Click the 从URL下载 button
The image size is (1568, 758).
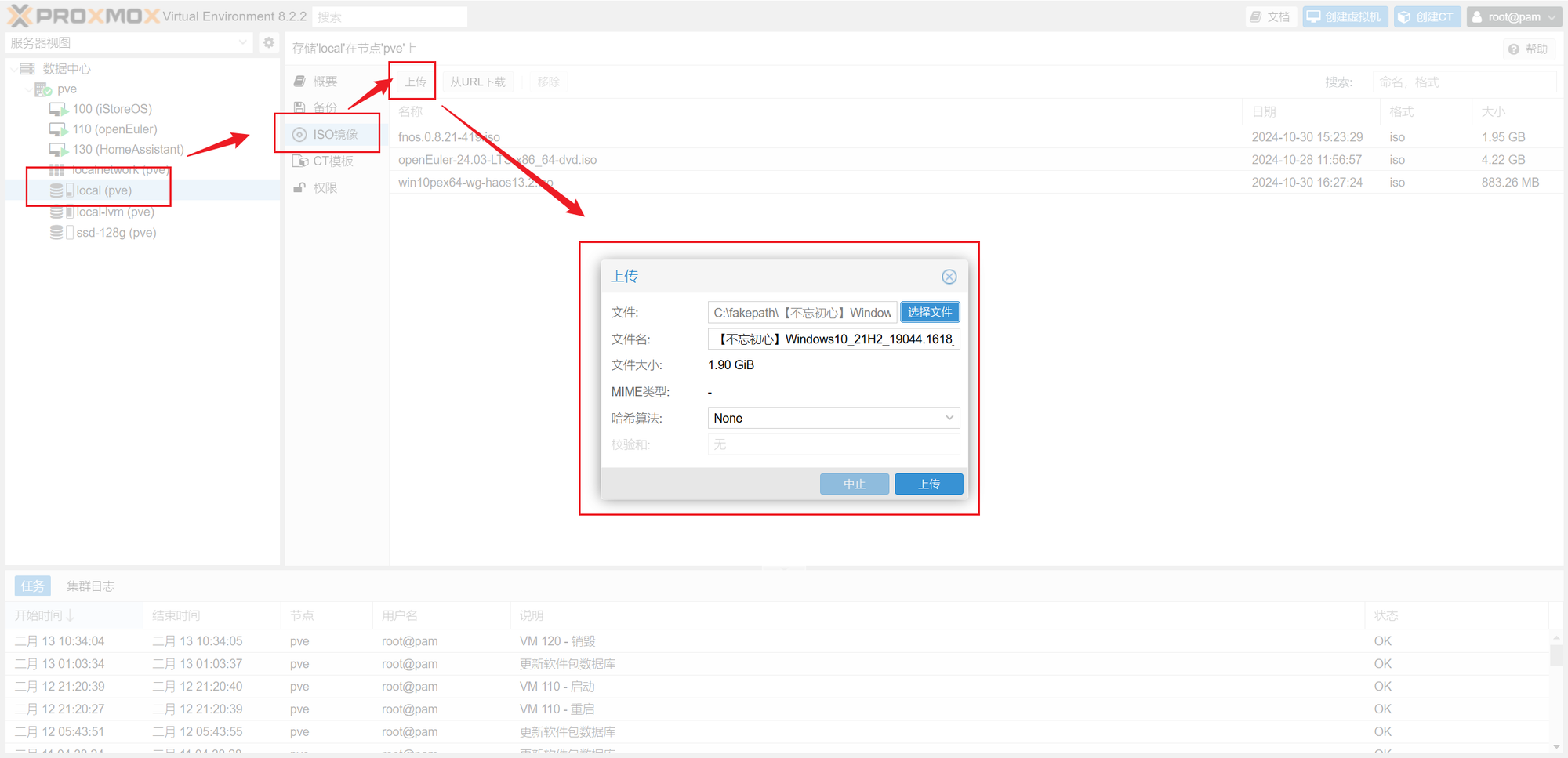(x=477, y=82)
